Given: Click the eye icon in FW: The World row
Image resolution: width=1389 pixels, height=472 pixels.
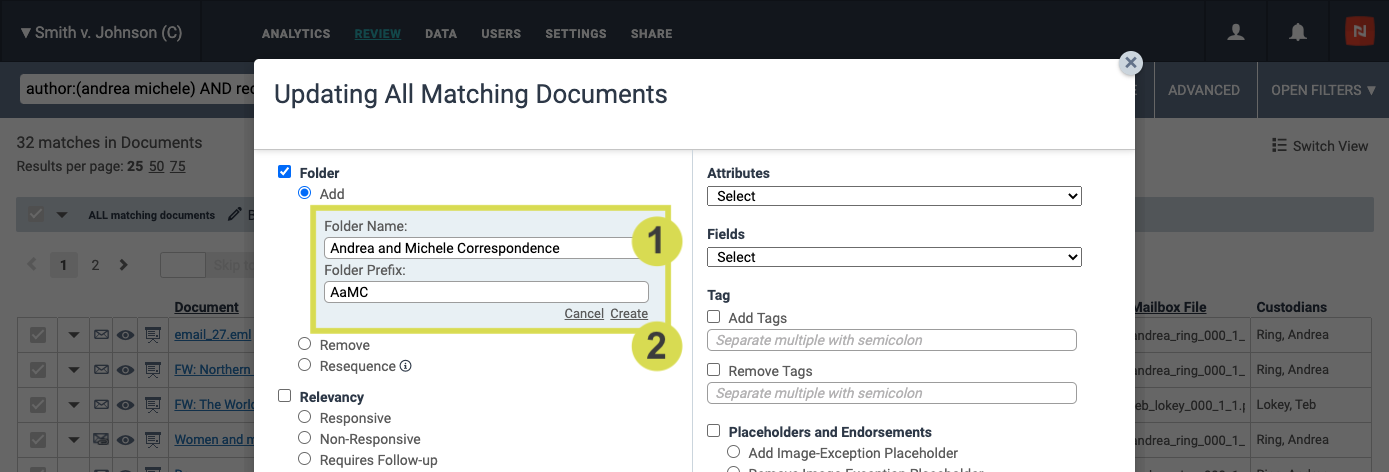Looking at the screenshot, I should 125,404.
